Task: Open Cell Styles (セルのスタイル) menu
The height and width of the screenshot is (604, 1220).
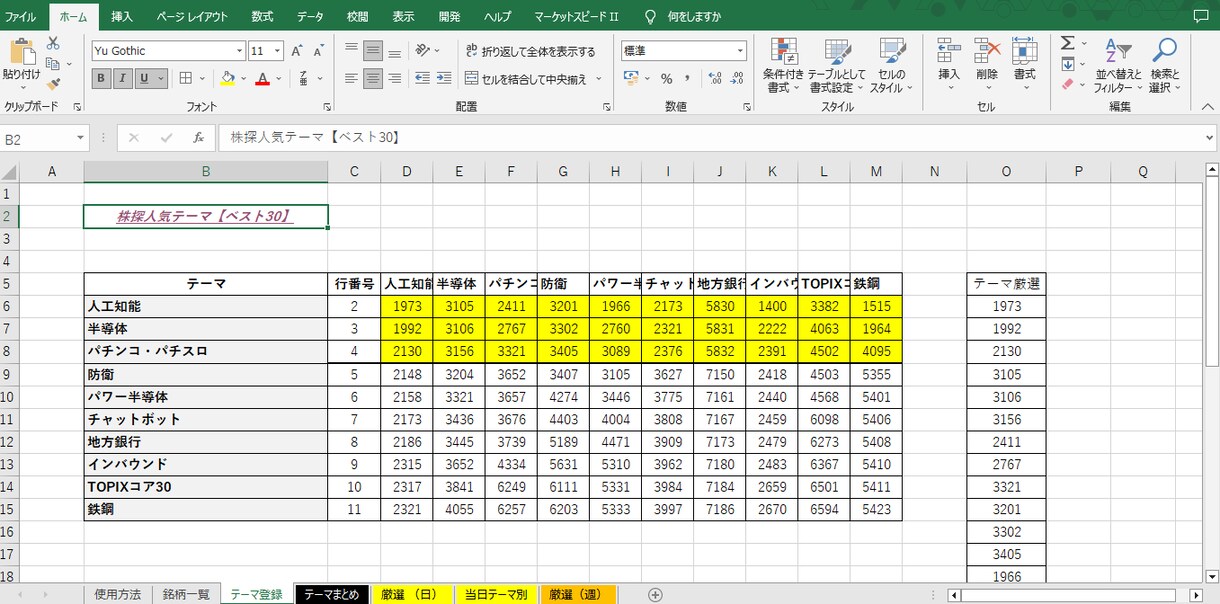Action: pos(891,66)
